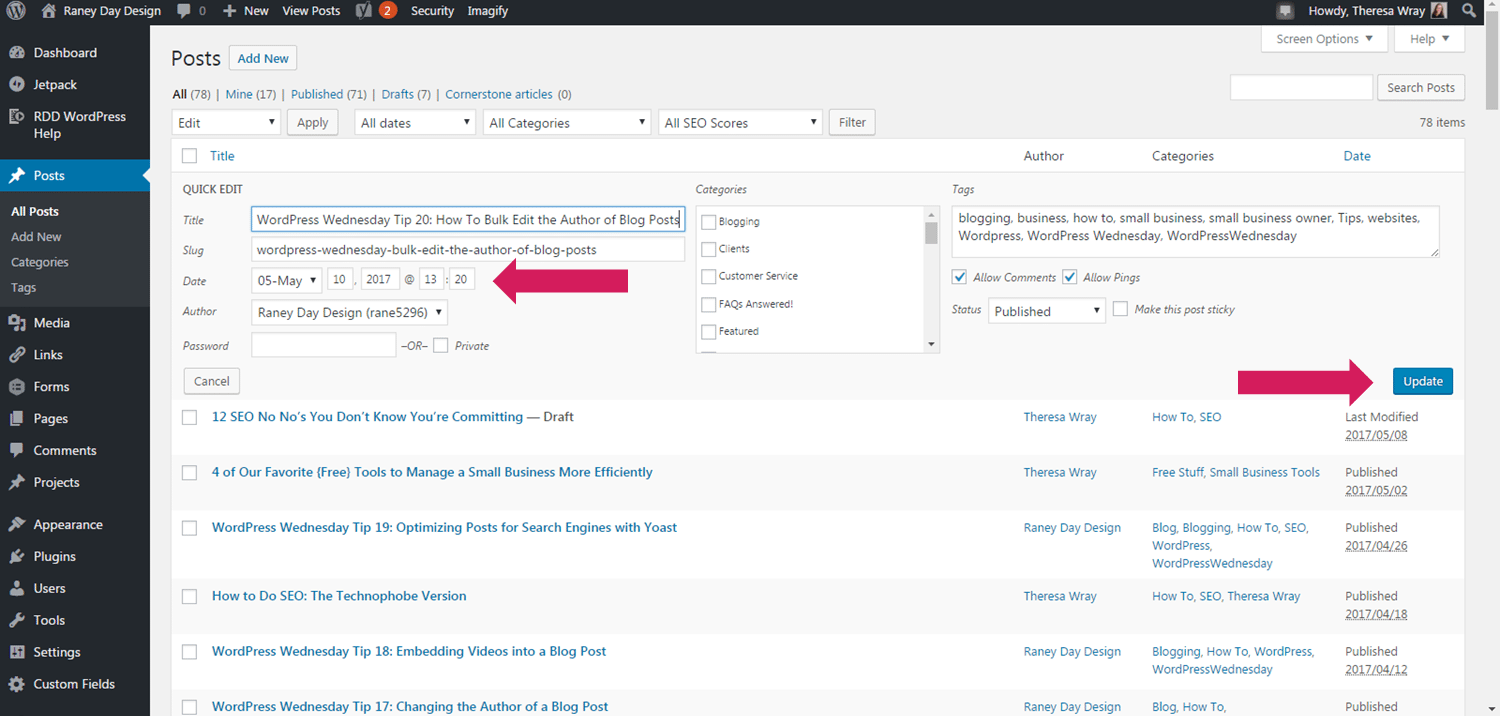The height and width of the screenshot is (716, 1500).
Task: Click the Plugins plug icon in the sidebar
Action: 17,557
